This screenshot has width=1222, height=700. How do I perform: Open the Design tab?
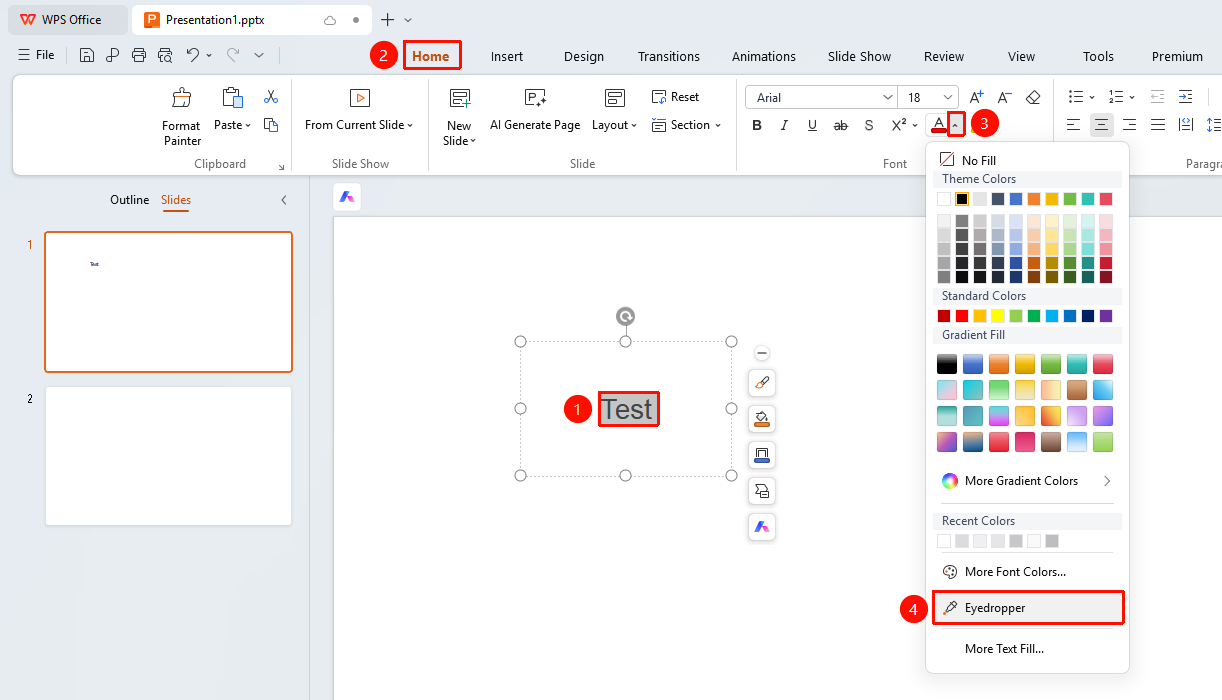584,56
